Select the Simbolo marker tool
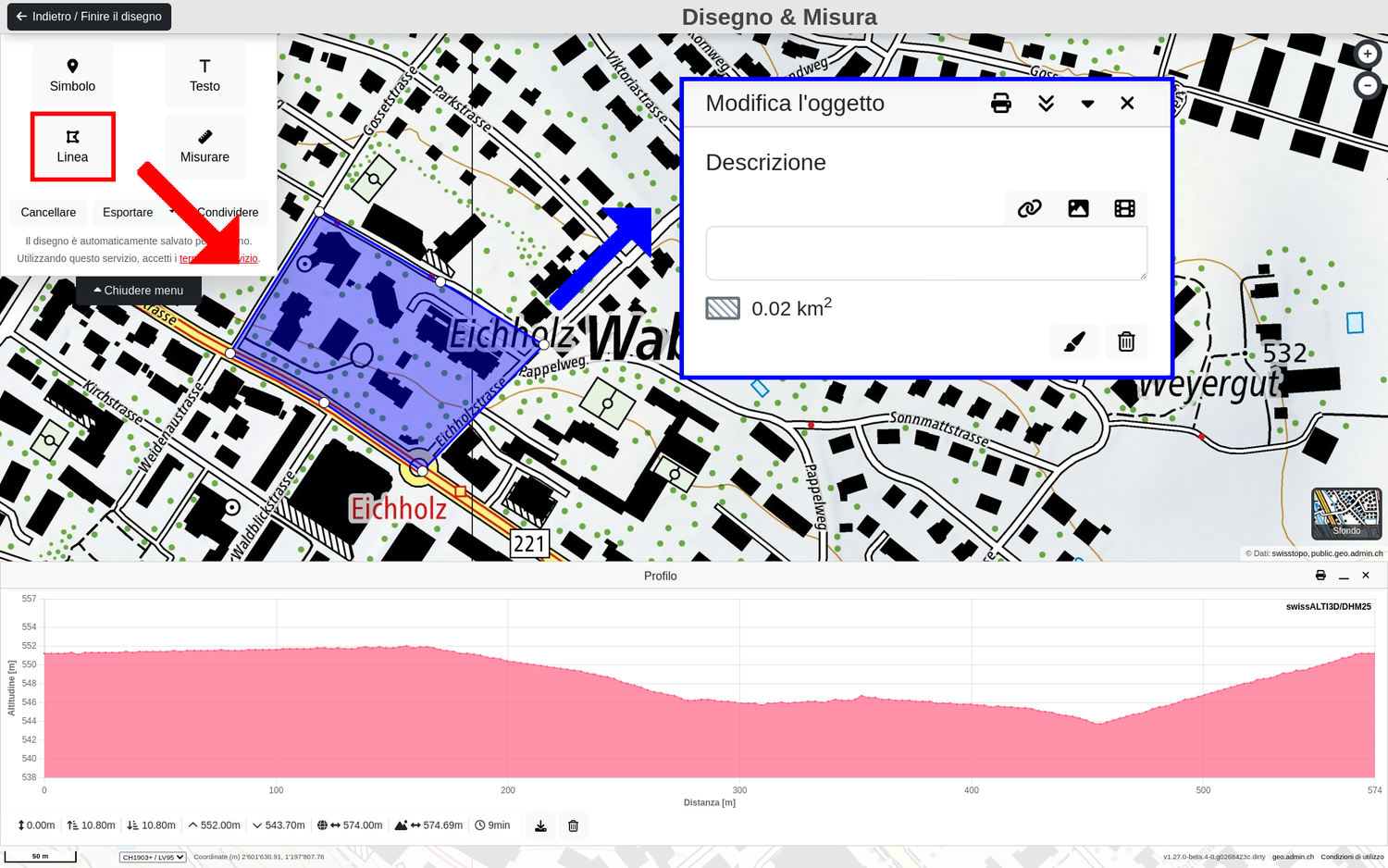This screenshot has width=1388, height=868. coord(72,75)
